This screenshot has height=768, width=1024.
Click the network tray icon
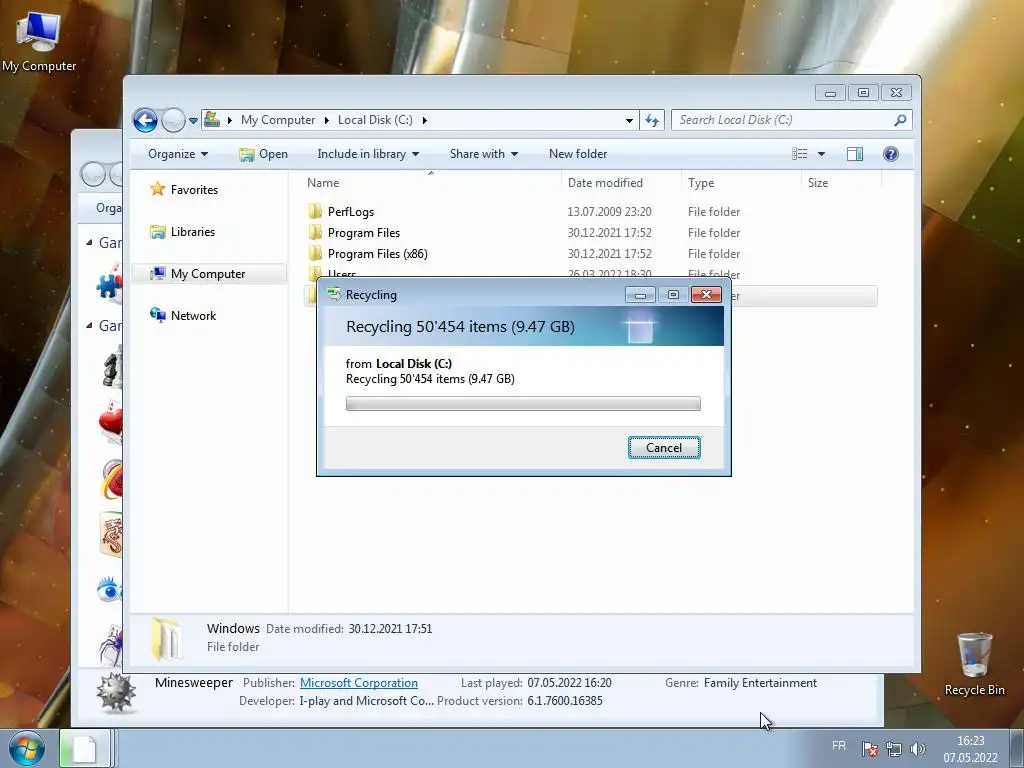(x=893, y=749)
